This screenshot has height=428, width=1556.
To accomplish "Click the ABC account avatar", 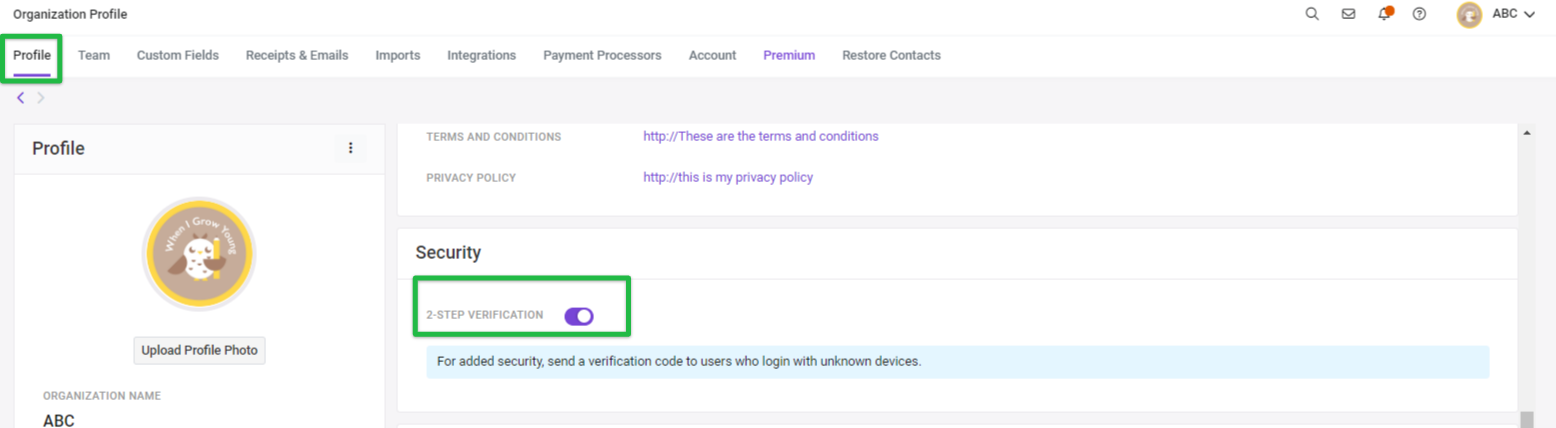I will point(1469,14).
